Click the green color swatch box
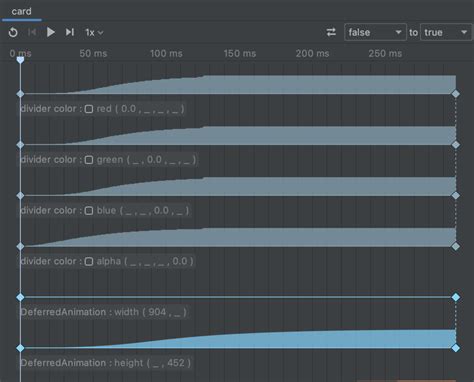This screenshot has height=382, width=474. click(x=89, y=160)
